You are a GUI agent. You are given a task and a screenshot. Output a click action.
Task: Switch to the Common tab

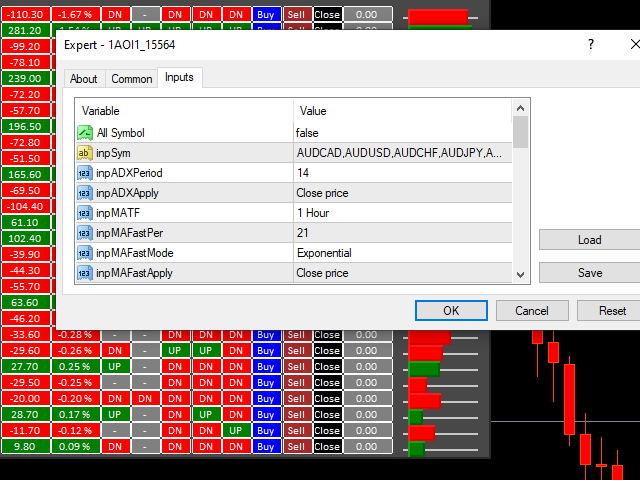[131, 79]
